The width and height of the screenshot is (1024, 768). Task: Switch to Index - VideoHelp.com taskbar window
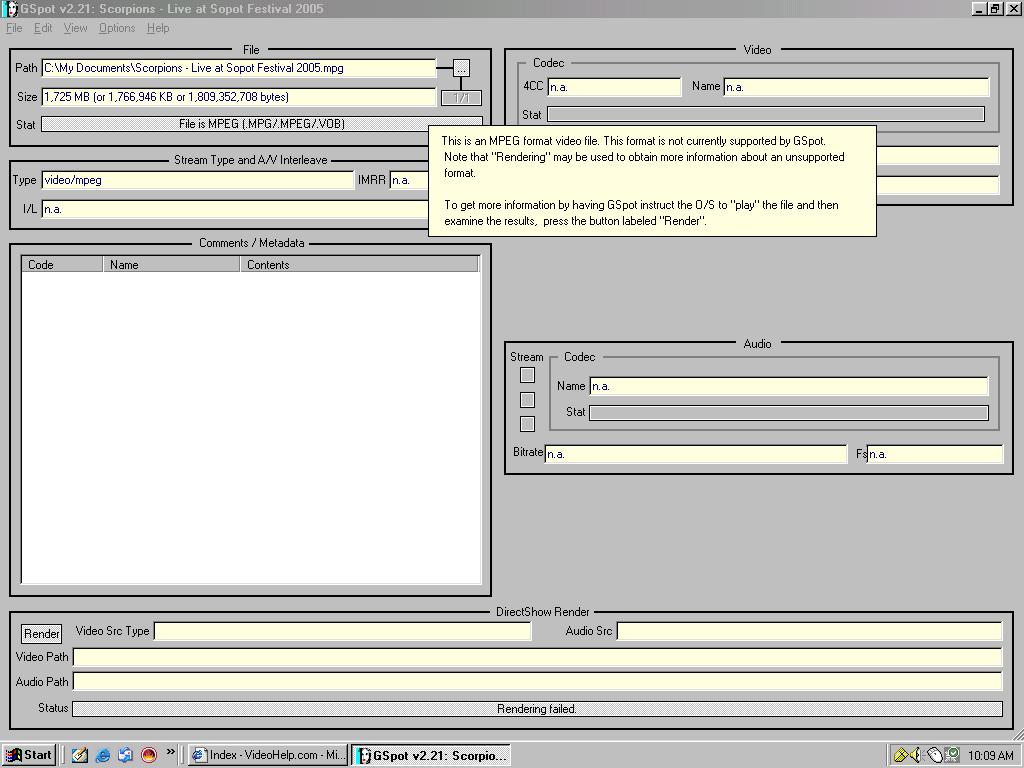click(x=268, y=755)
